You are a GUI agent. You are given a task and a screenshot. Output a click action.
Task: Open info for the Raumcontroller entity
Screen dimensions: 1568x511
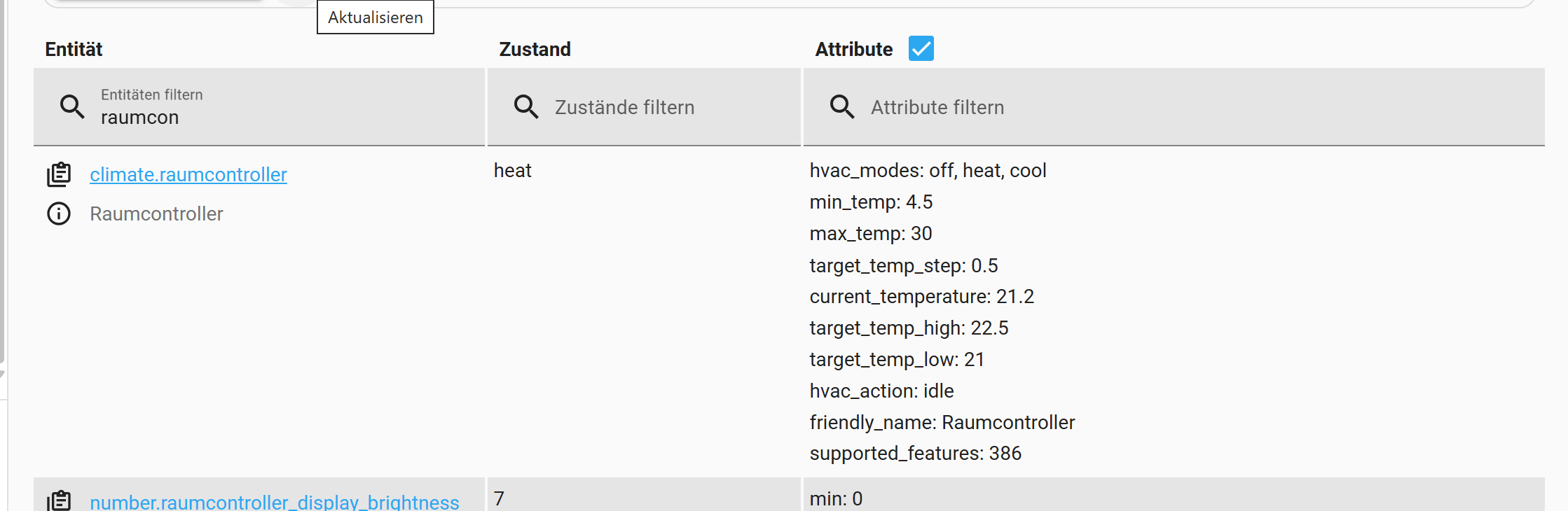tap(59, 213)
